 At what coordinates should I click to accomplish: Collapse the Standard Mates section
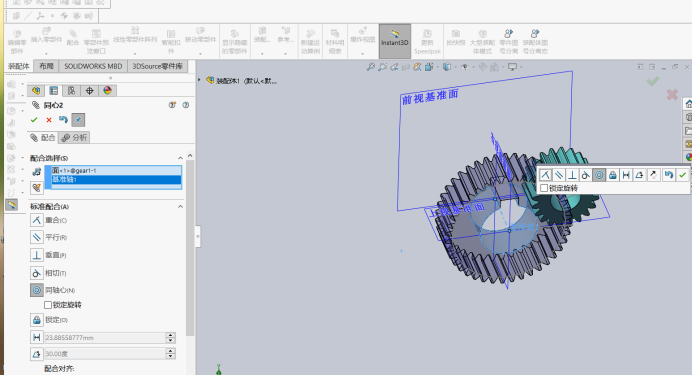[x=180, y=207]
